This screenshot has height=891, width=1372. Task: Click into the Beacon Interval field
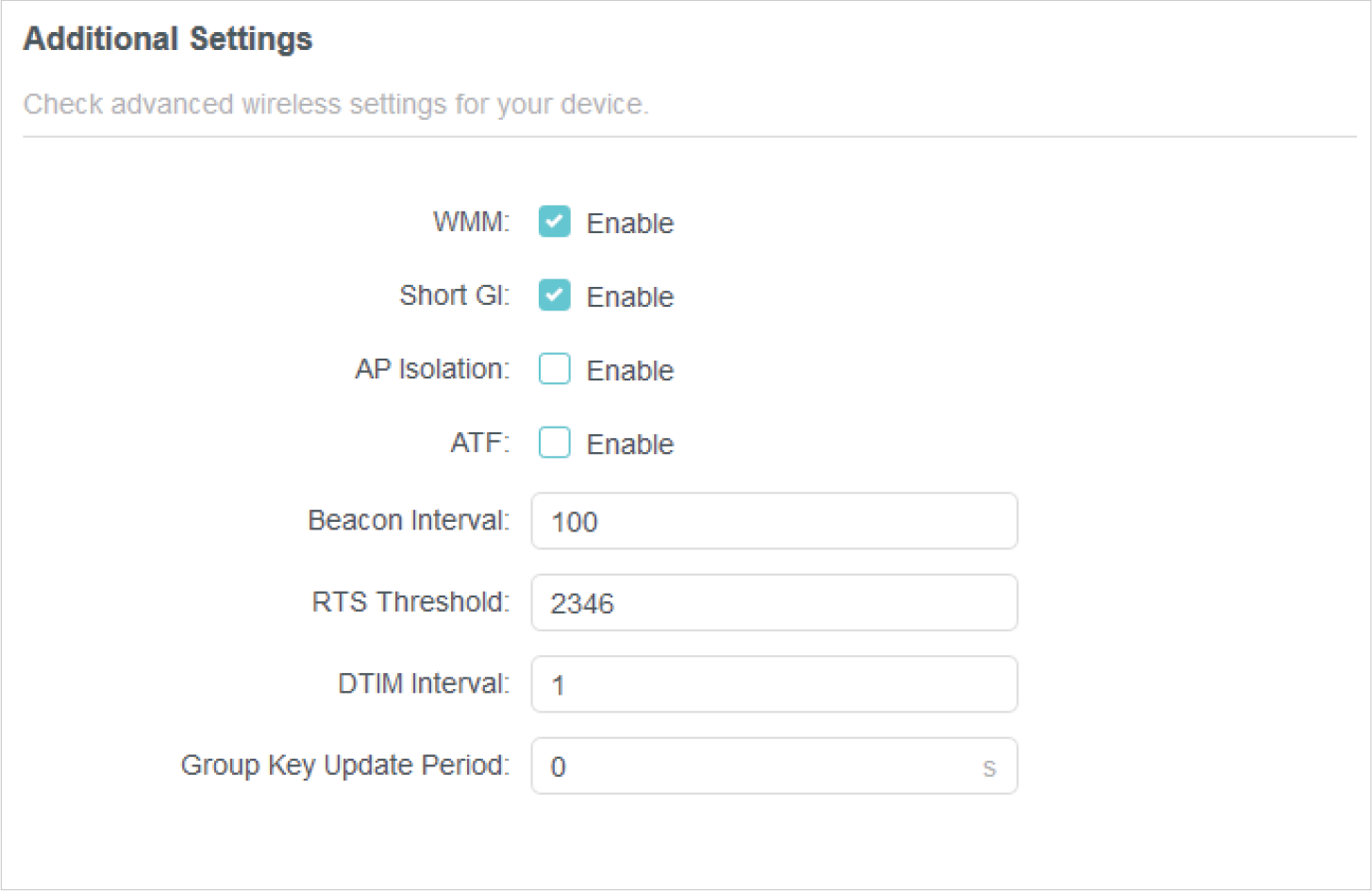point(774,521)
